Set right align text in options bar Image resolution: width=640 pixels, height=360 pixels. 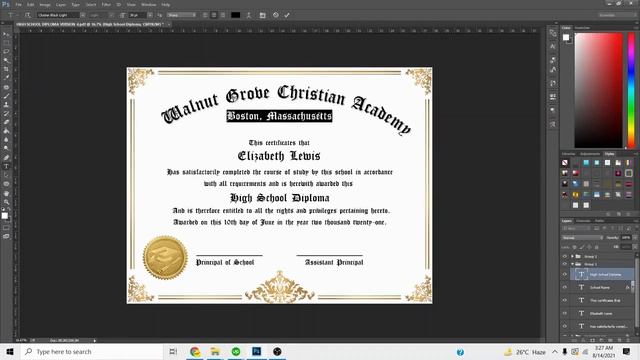[x=223, y=15]
